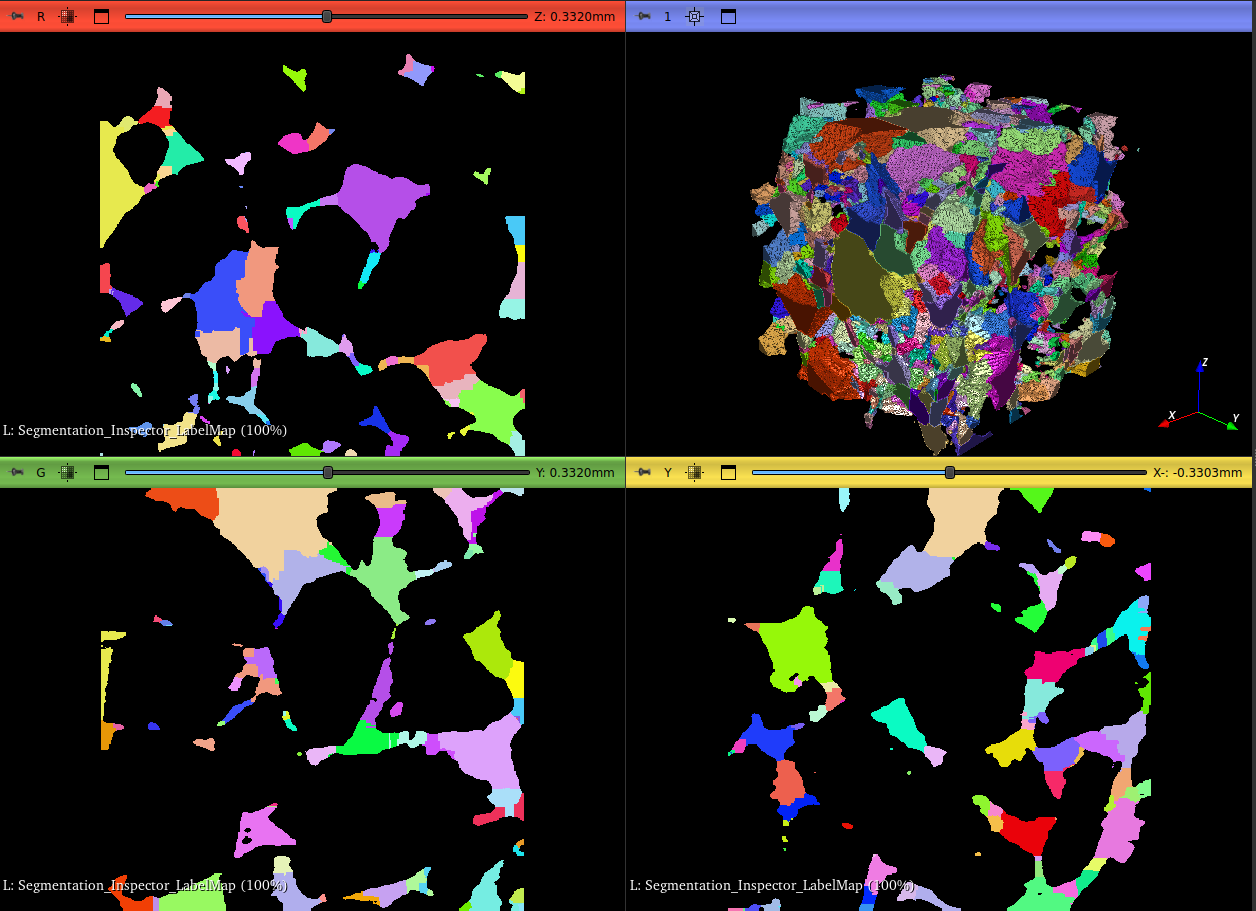This screenshot has width=1256, height=911.
Task: Expand the 3D view controller pin
Action: click(x=644, y=16)
